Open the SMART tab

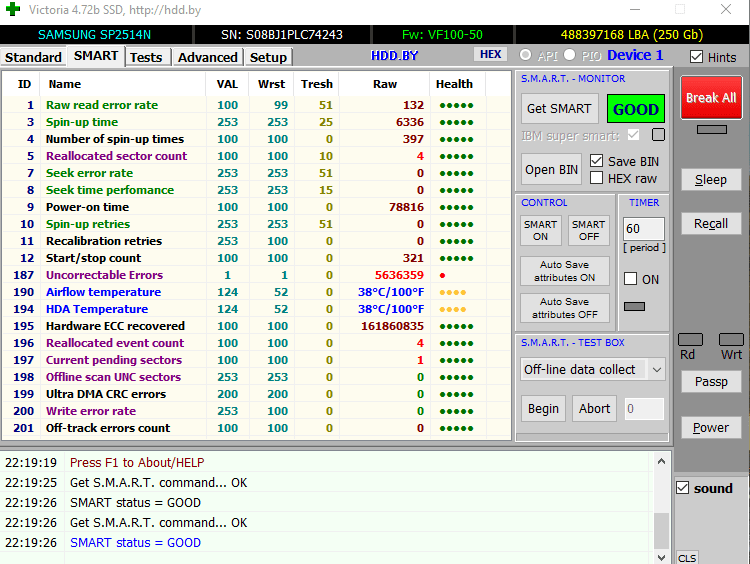click(x=96, y=56)
